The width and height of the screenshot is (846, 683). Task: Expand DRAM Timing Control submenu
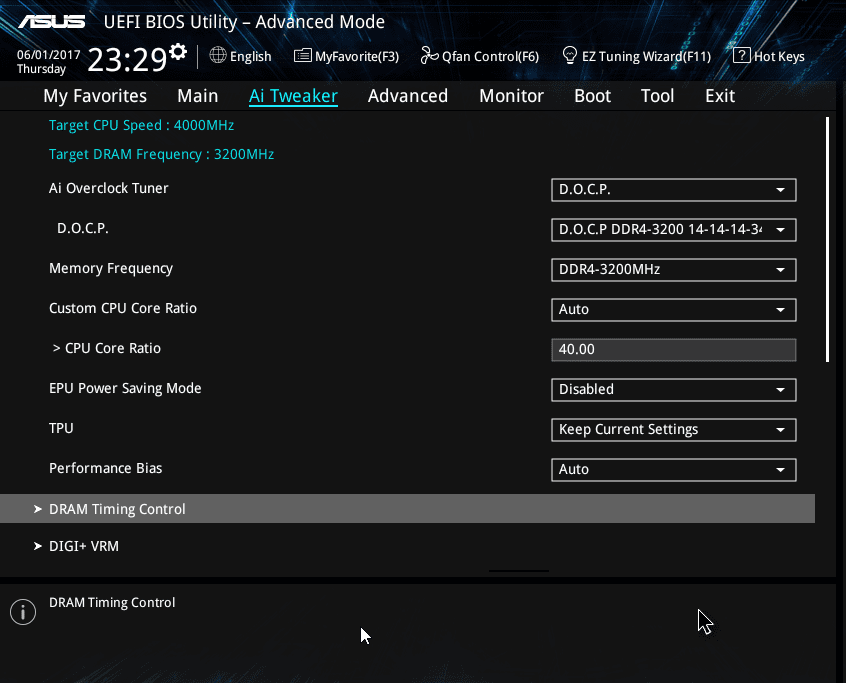tap(407, 509)
